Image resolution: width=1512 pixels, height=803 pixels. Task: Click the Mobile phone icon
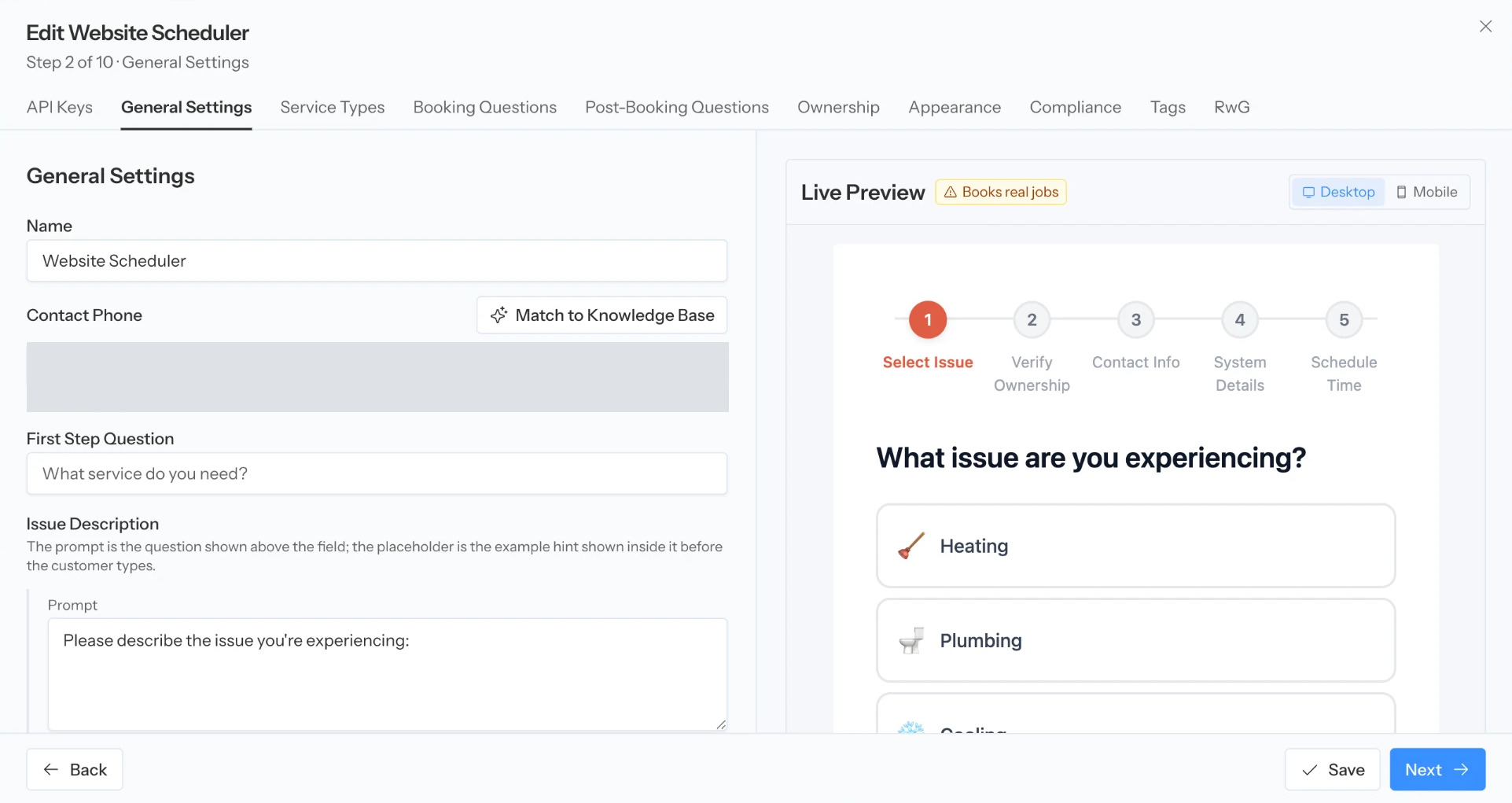pyautogui.click(x=1401, y=193)
